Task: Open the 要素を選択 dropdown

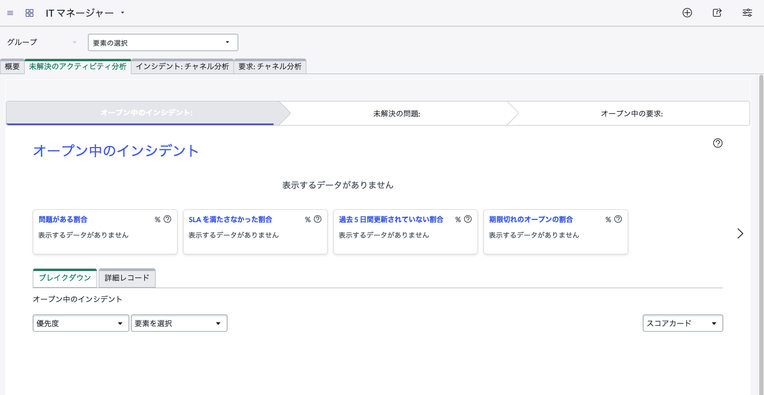Action: coord(179,323)
